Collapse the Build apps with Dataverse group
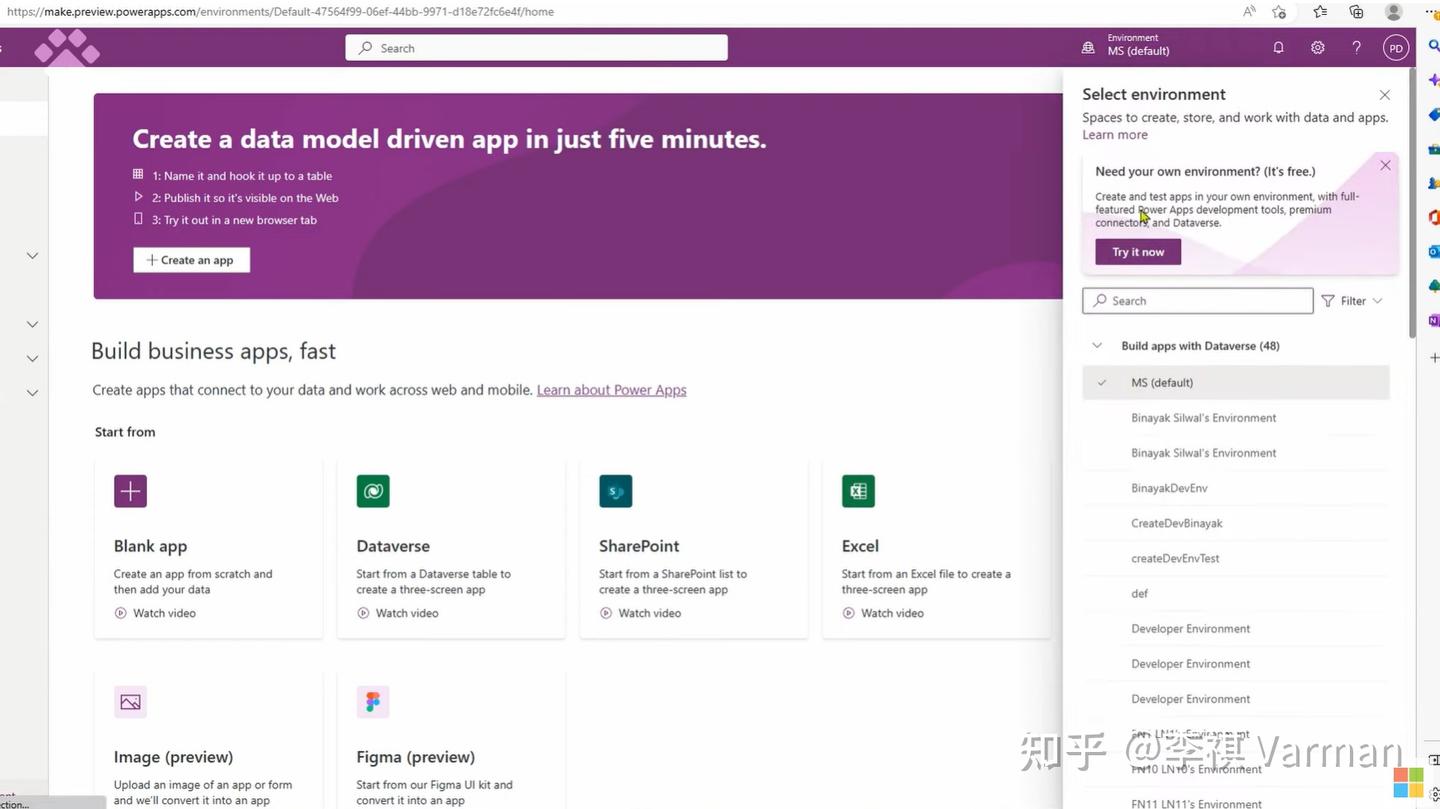 coord(1097,346)
